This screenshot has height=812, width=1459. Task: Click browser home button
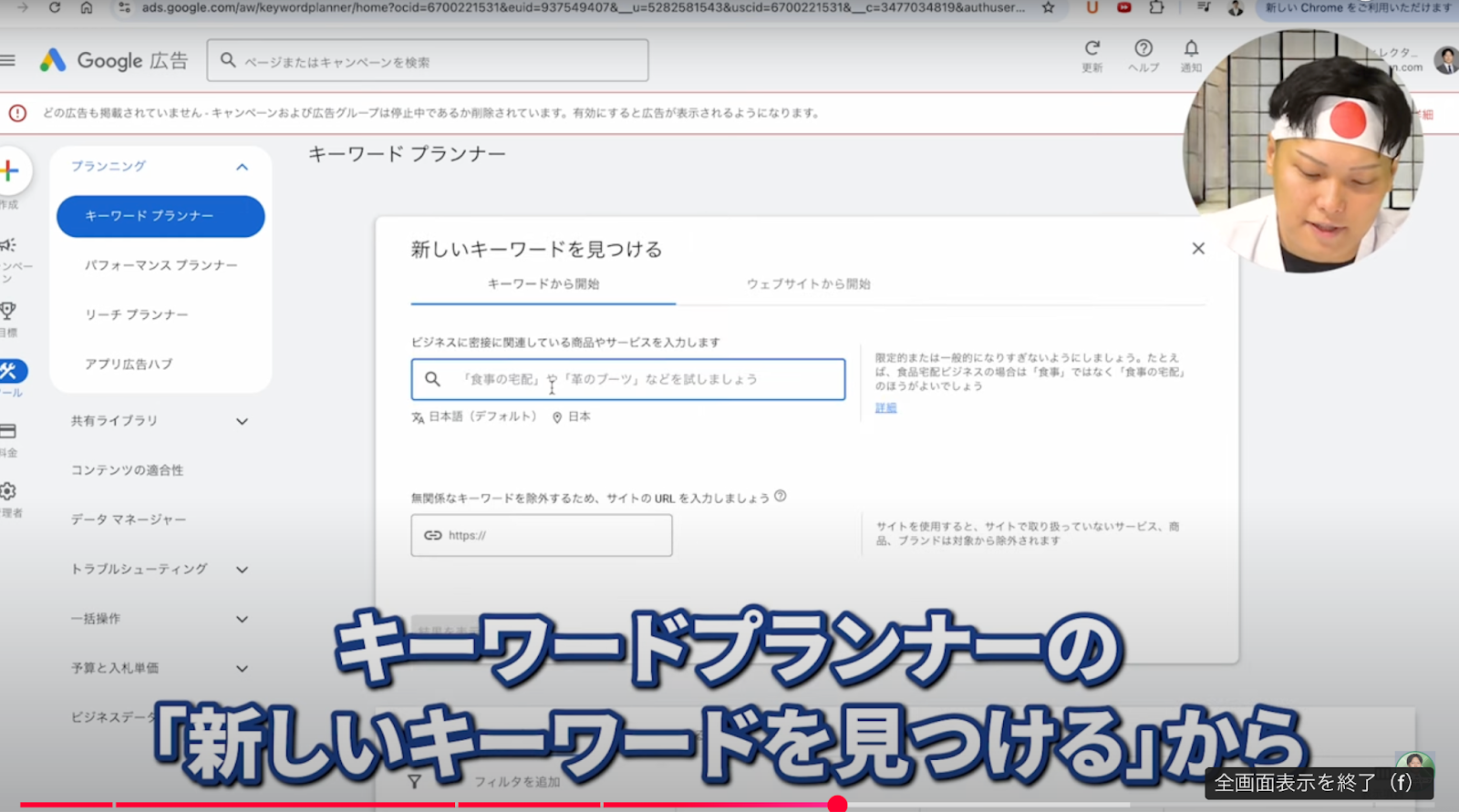(87, 7)
